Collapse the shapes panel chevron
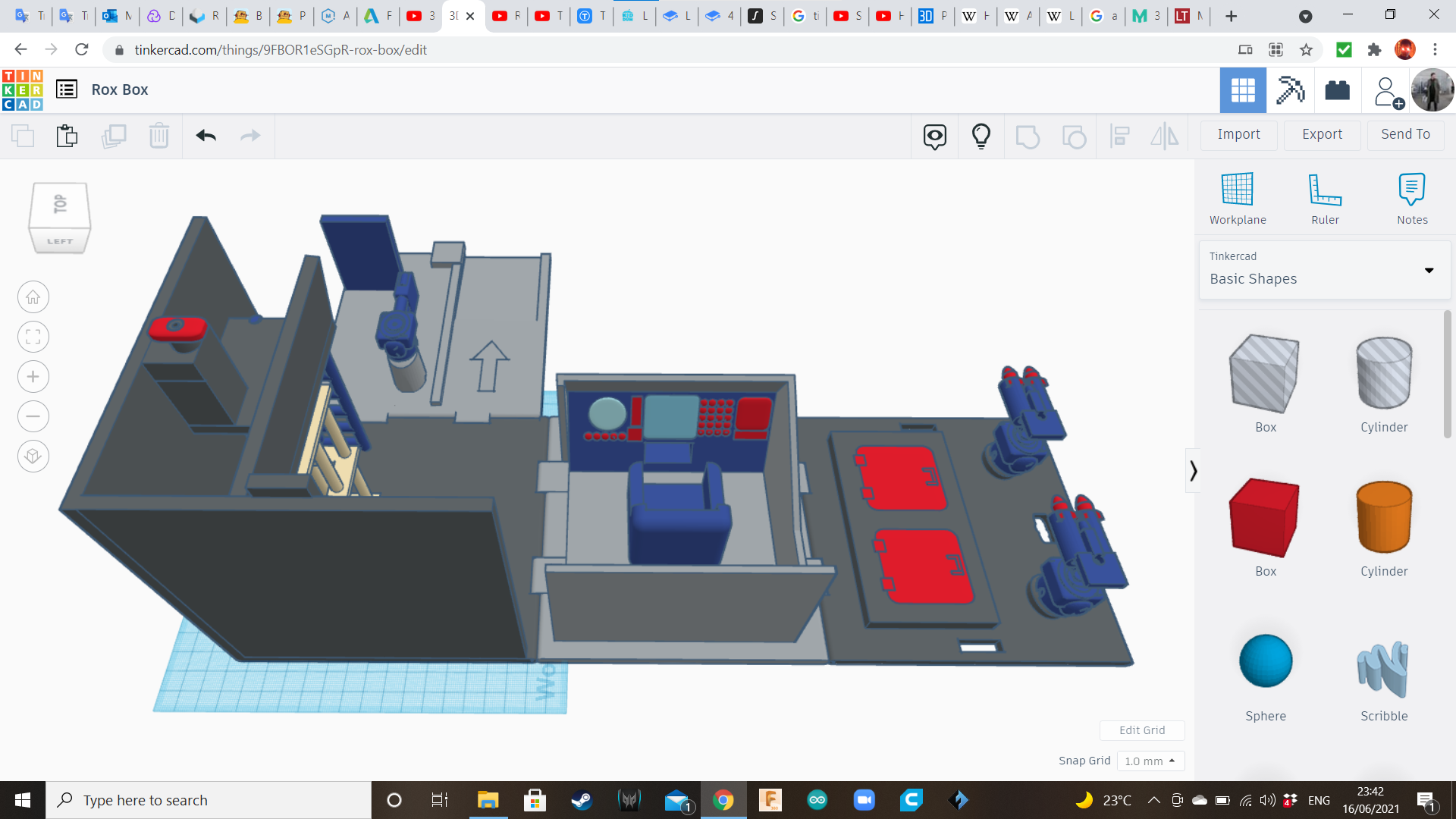The width and height of the screenshot is (1456, 819). click(1193, 471)
